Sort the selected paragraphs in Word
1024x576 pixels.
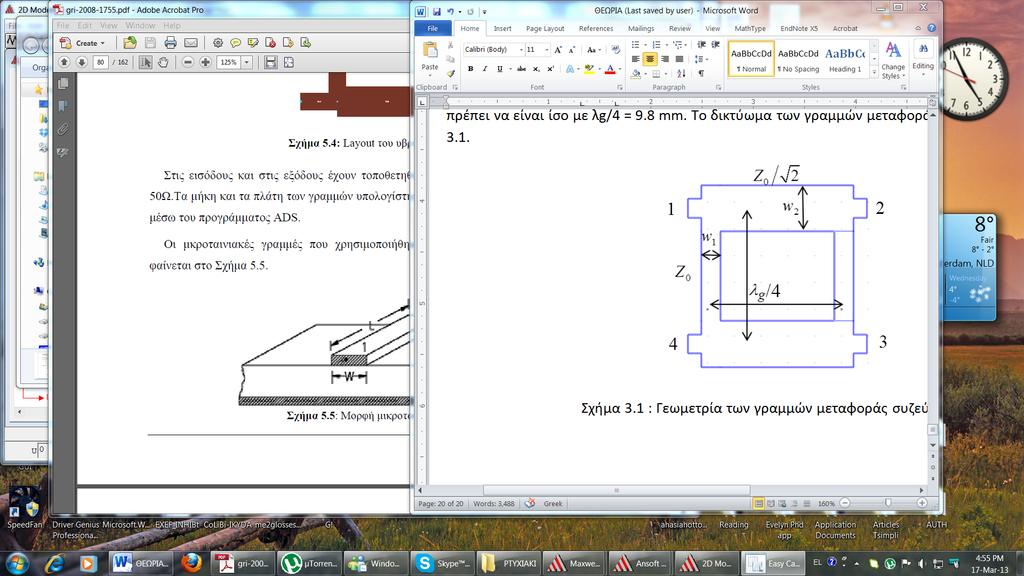click(681, 73)
